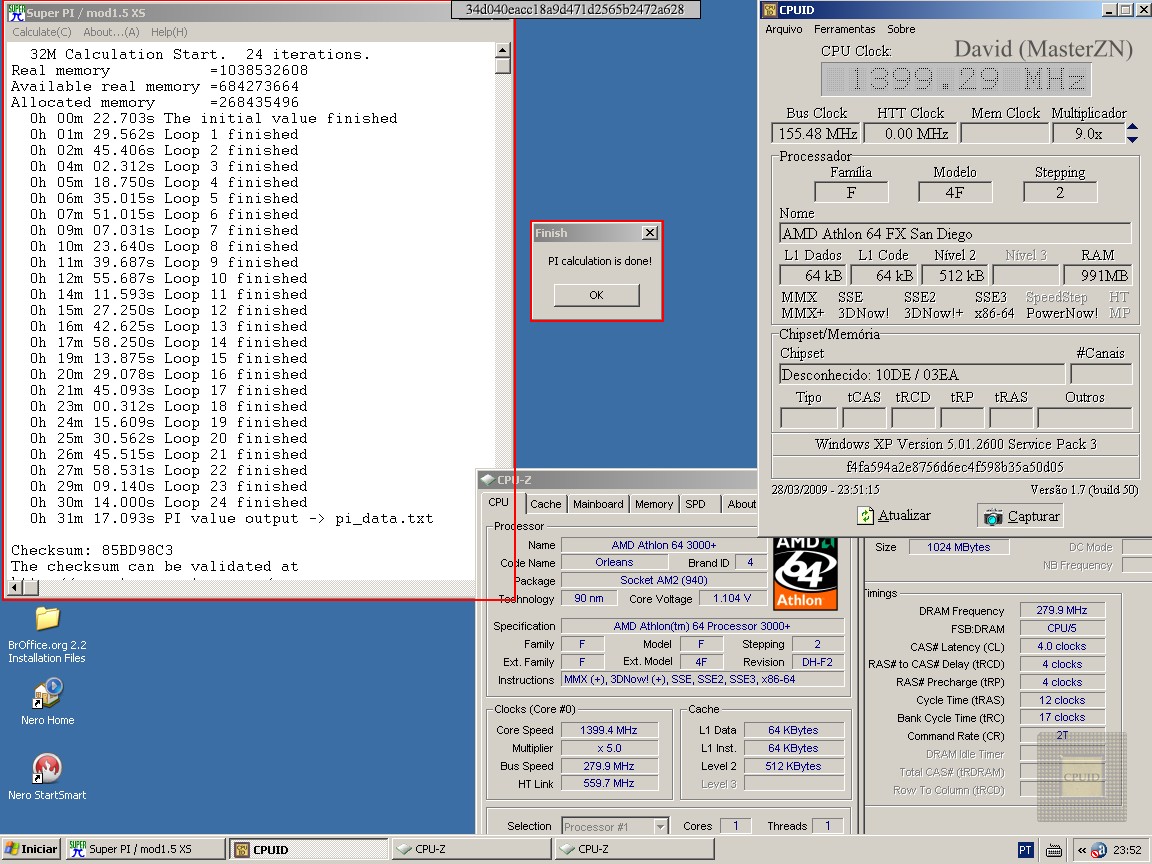Click the Revision DH-F2 value
This screenshot has width=1152, height=864.
(x=817, y=662)
